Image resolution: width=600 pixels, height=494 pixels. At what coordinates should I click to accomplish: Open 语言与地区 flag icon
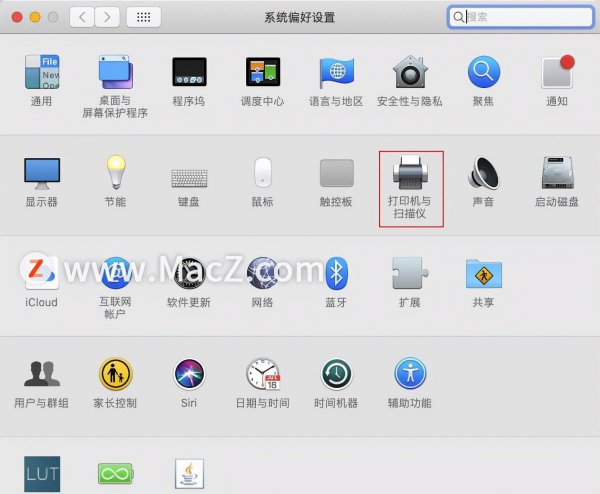click(x=336, y=73)
